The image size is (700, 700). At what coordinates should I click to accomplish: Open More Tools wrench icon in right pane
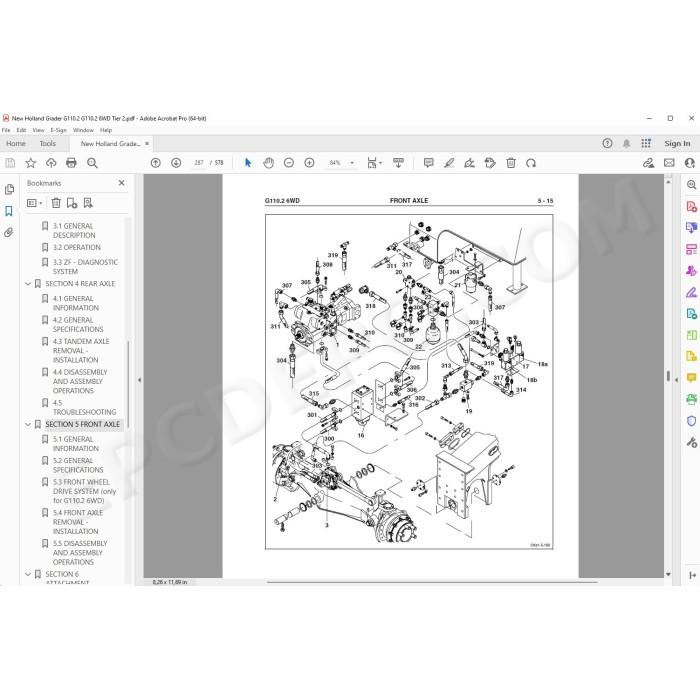click(692, 442)
